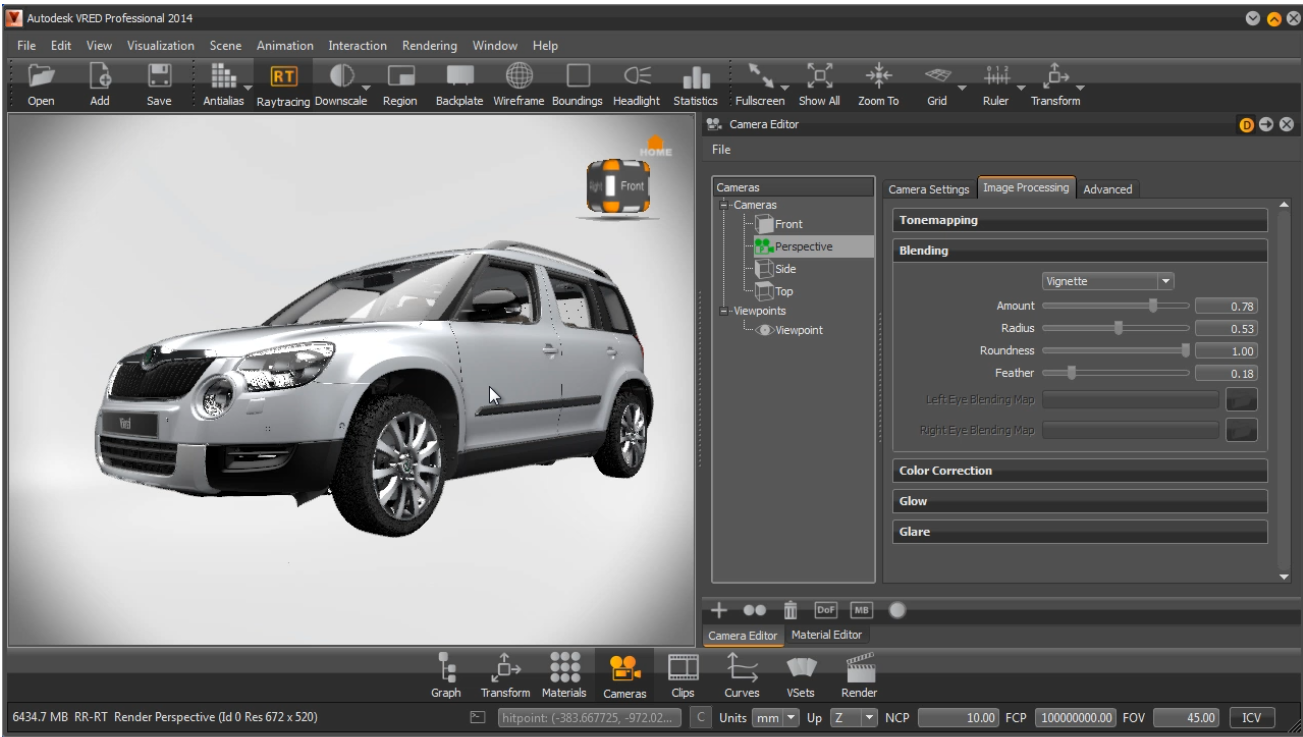1303x737 pixels.
Task: Click the FOV input field
Action: 1186,718
